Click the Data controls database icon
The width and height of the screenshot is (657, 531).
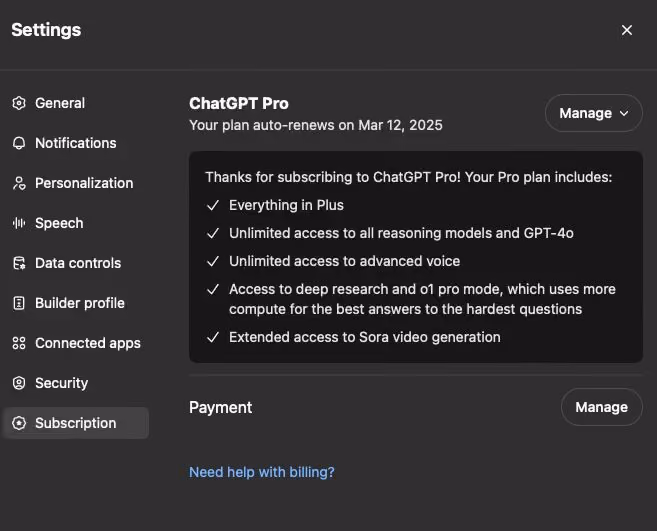point(19,263)
